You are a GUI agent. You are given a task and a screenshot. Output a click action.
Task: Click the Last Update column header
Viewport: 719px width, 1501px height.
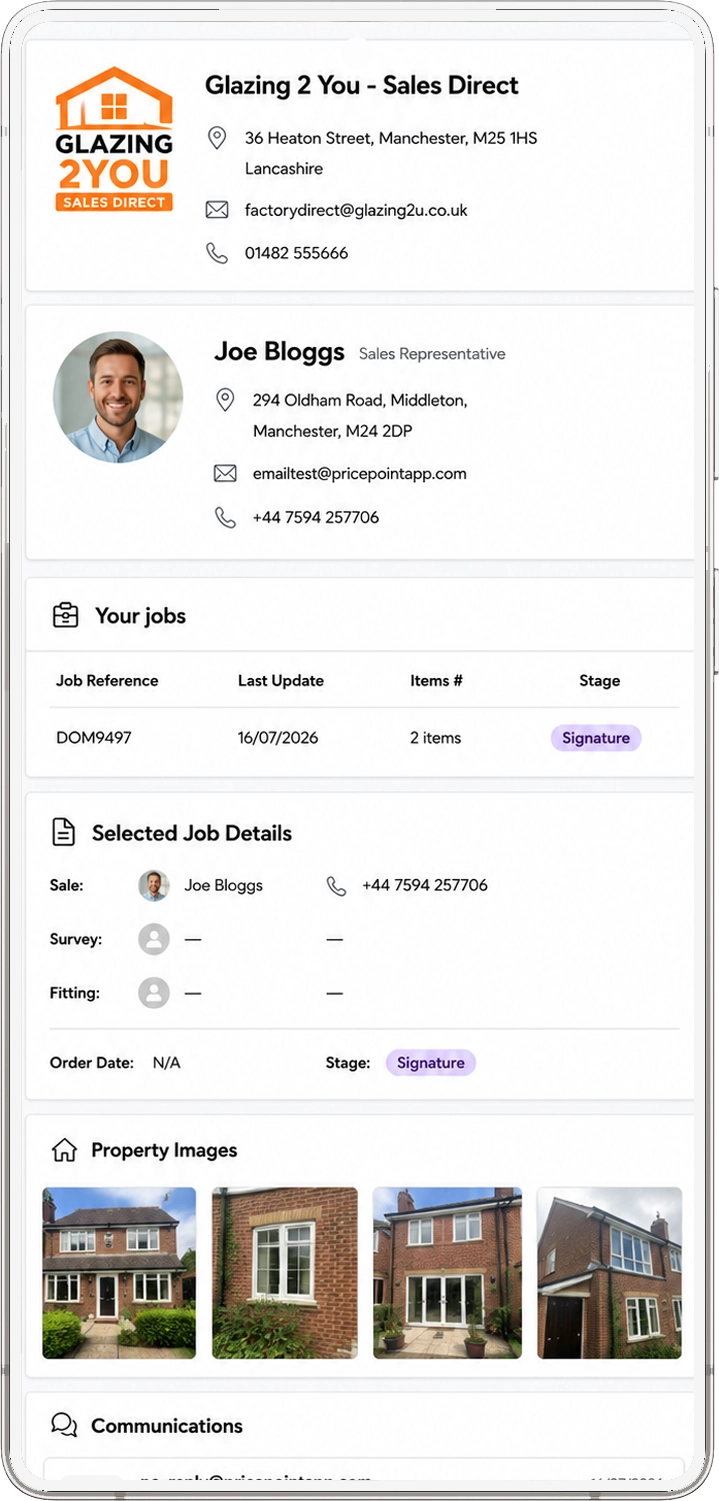281,680
